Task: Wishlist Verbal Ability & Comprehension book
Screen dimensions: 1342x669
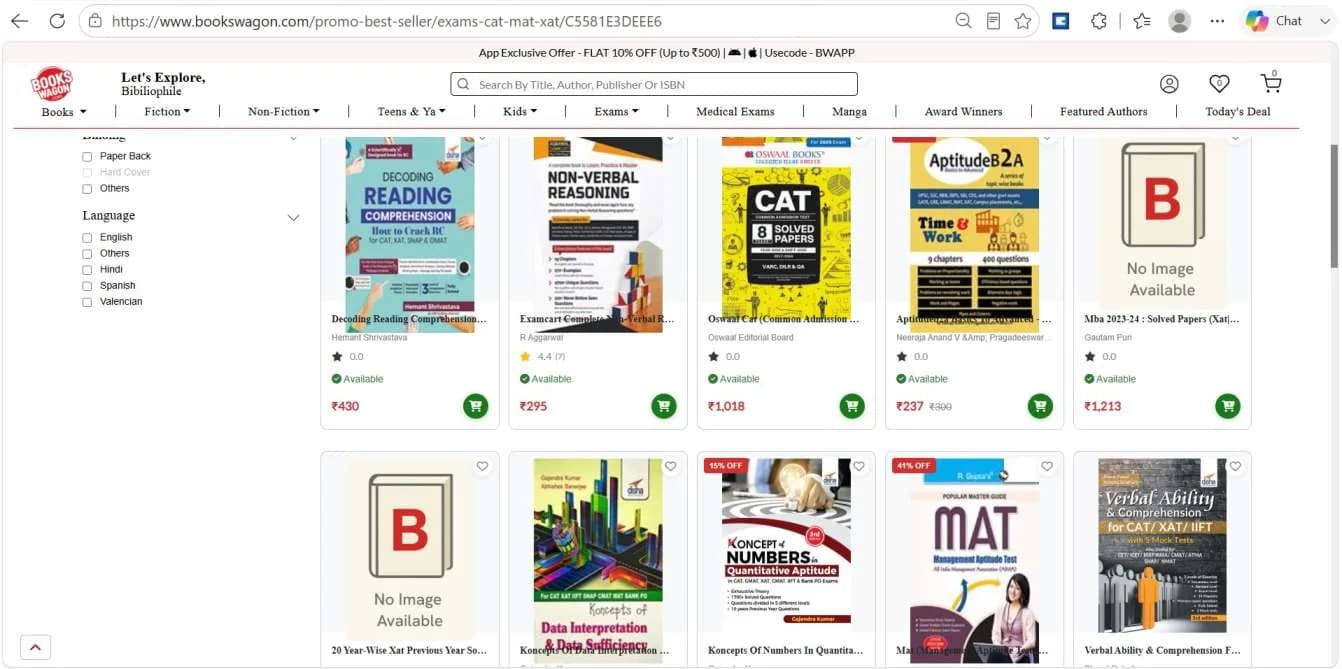Action: point(1235,466)
